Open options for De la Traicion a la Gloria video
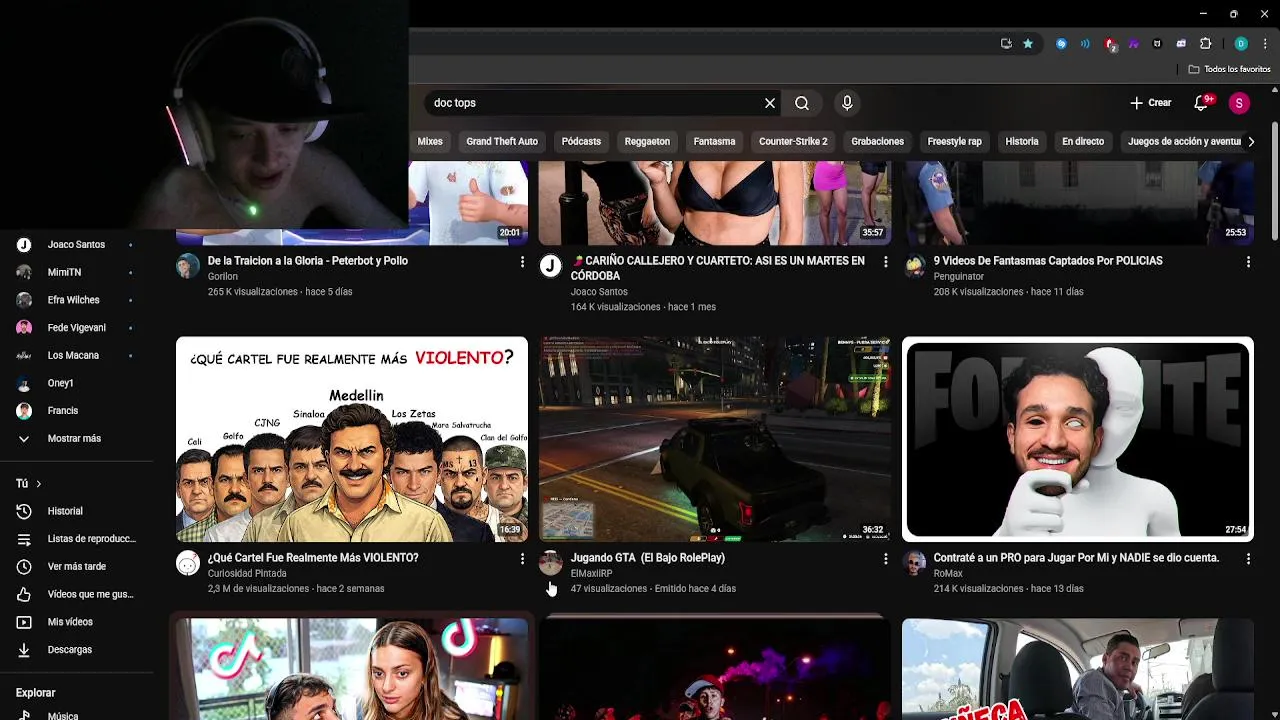 click(x=522, y=262)
